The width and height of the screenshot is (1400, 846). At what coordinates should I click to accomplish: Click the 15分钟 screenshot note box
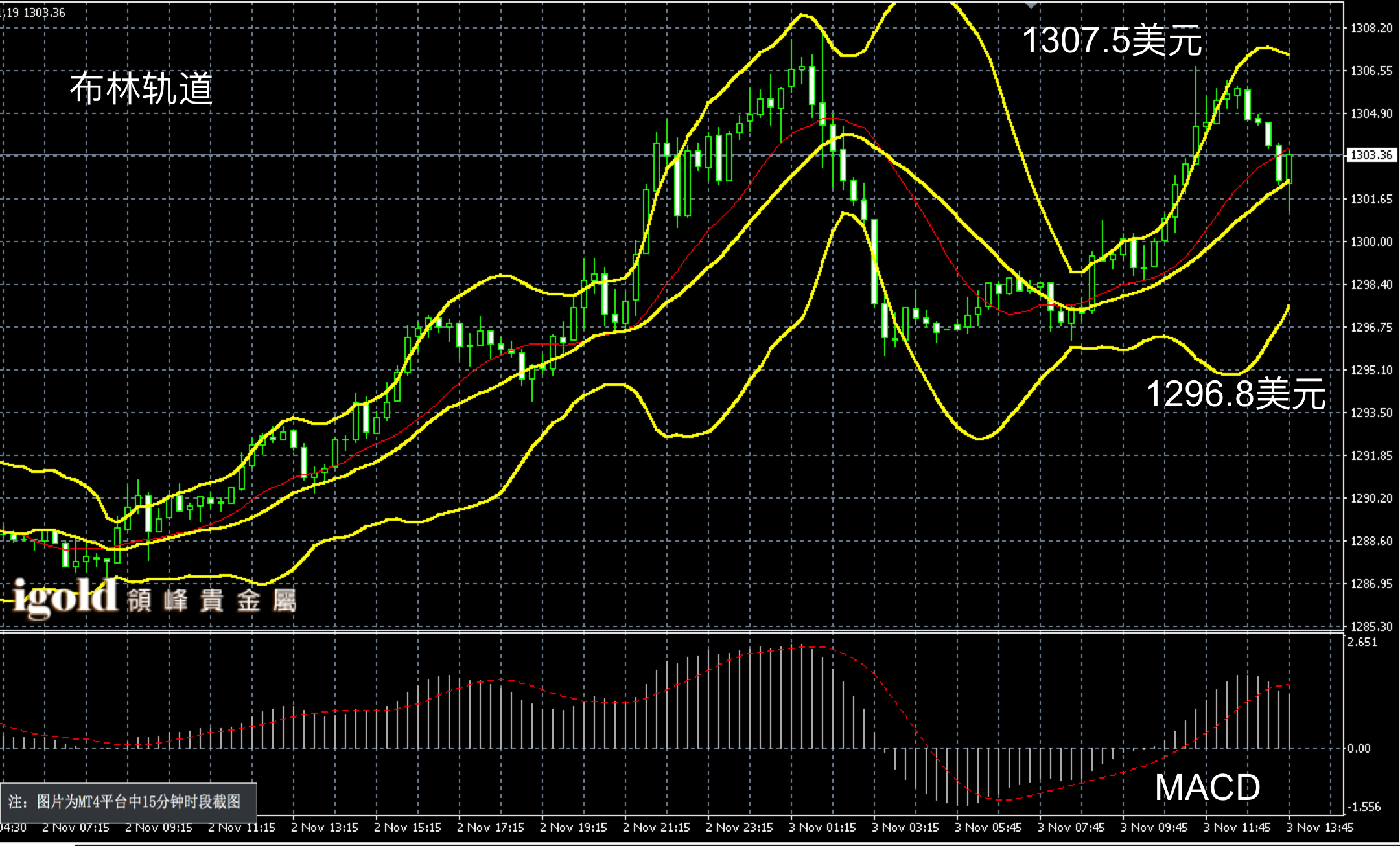[128, 802]
